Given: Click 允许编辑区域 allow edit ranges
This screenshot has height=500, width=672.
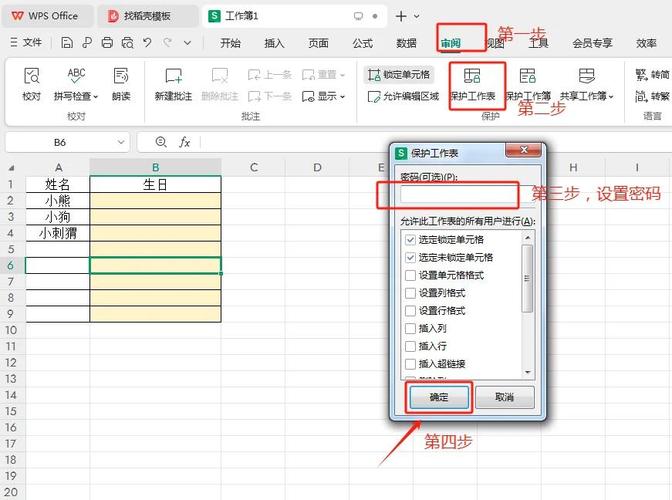Looking at the screenshot, I should click(403, 96).
